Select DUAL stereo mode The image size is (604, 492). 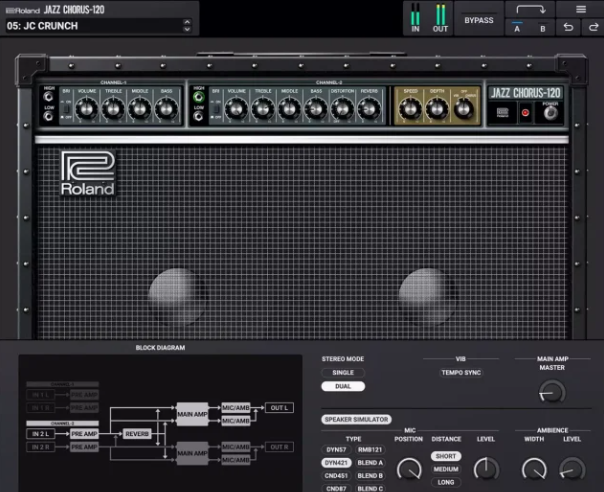point(343,386)
